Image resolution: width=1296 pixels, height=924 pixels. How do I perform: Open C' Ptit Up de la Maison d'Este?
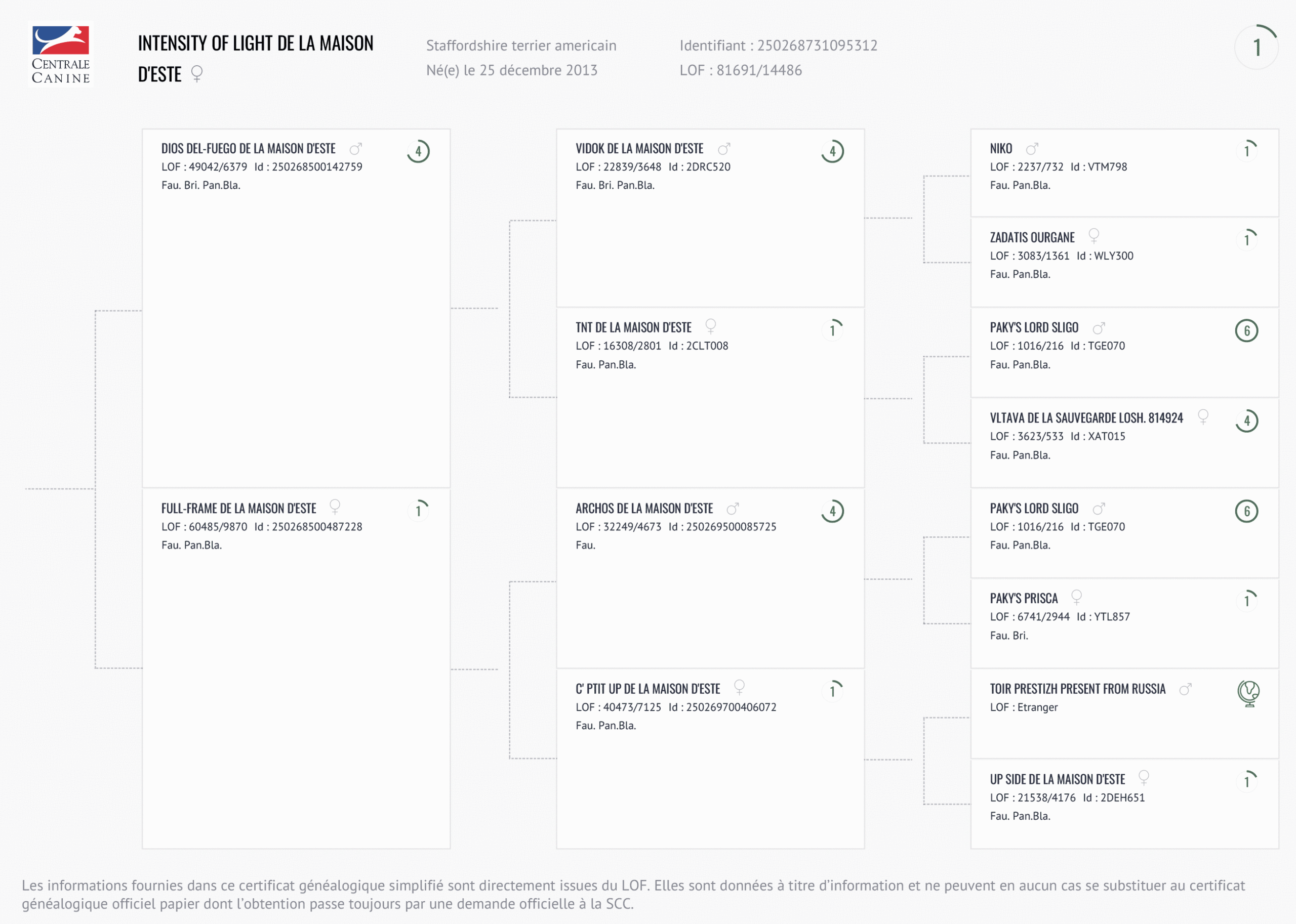click(x=647, y=689)
